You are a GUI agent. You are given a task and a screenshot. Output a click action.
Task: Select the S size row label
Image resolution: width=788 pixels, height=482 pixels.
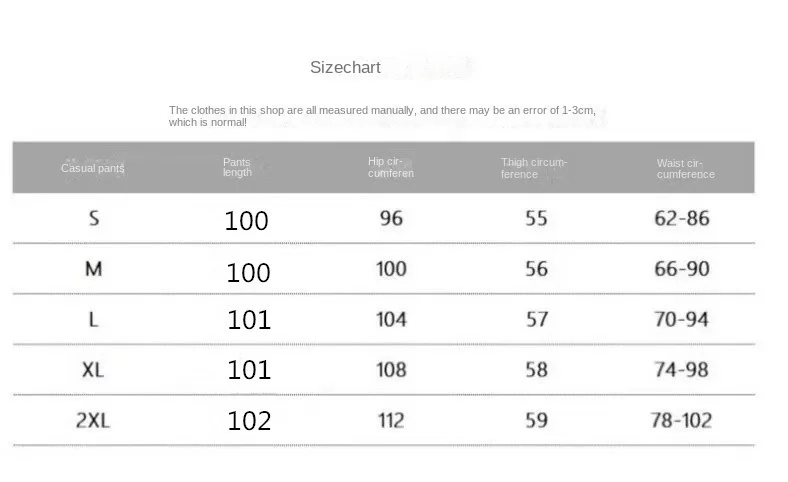pyautogui.click(x=94, y=218)
